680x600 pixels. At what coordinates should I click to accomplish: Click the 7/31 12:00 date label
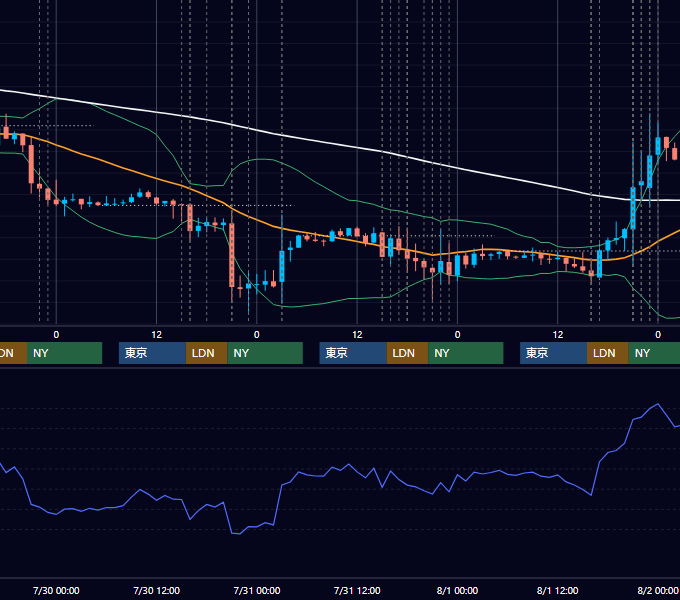click(x=357, y=590)
